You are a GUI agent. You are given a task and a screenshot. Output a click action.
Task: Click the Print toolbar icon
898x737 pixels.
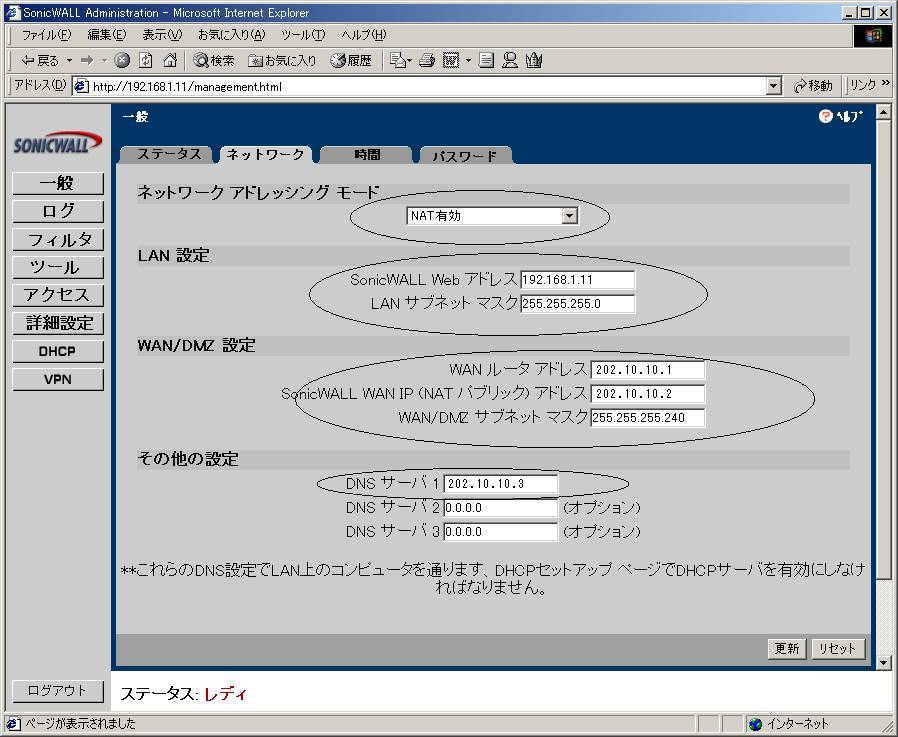pos(426,60)
